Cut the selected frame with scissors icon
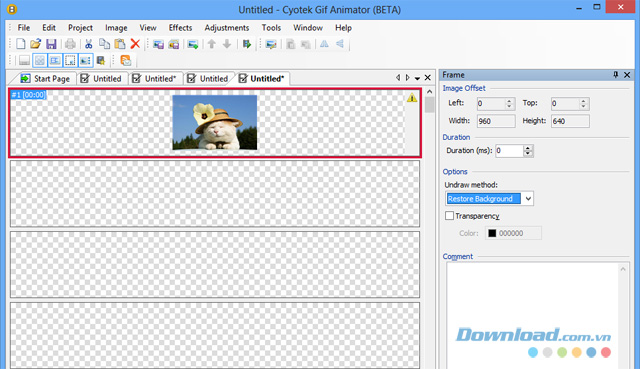Image resolution: width=640 pixels, height=369 pixels. click(89, 44)
